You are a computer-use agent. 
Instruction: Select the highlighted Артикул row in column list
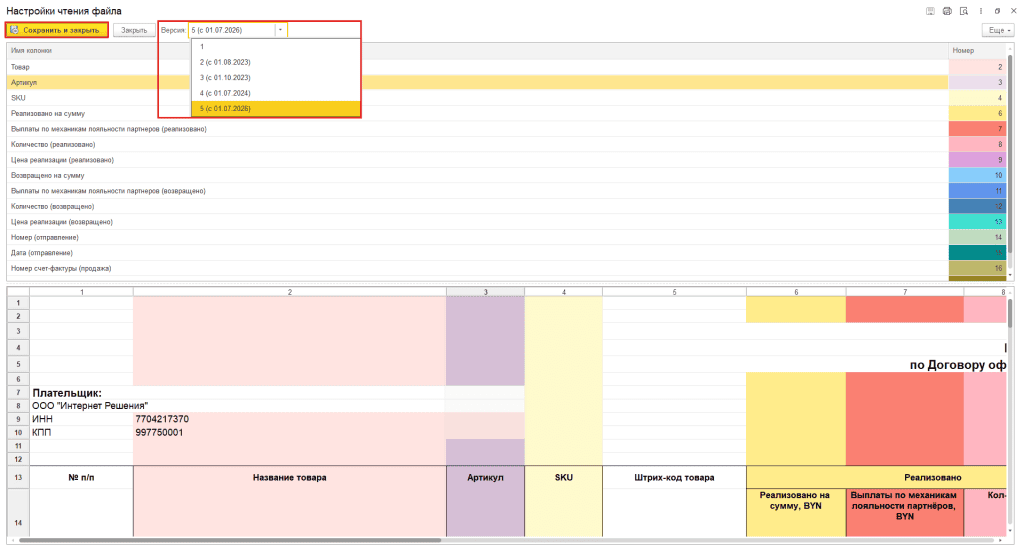pyautogui.click(x=477, y=82)
